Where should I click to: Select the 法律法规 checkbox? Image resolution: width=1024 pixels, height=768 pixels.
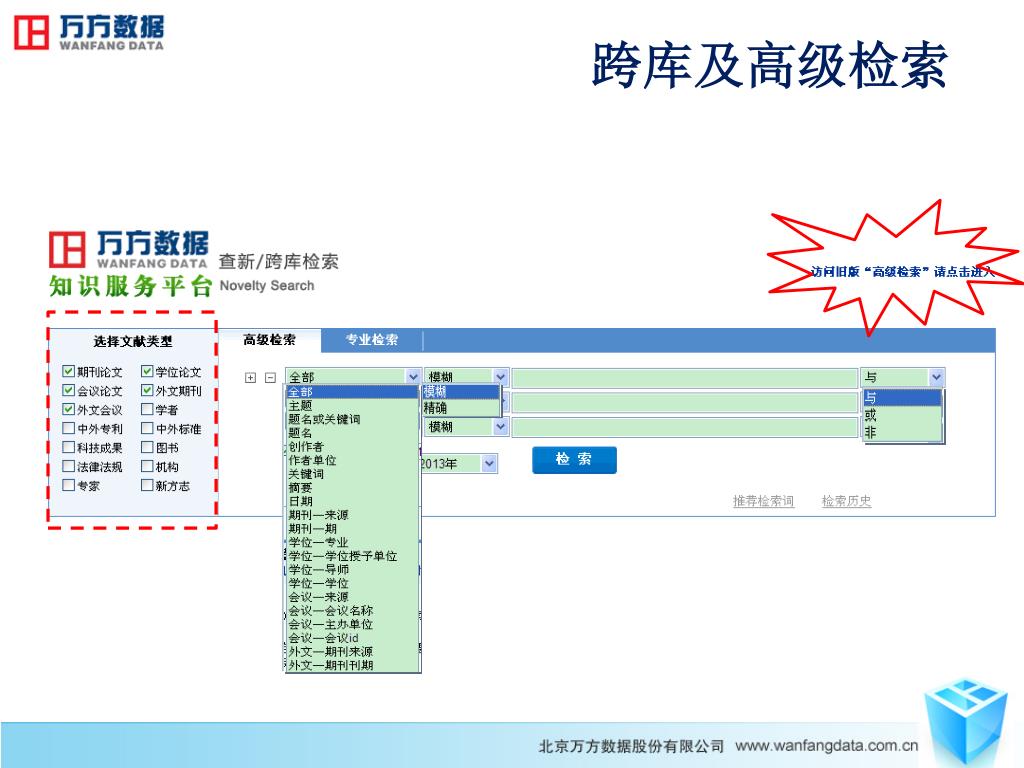(x=68, y=466)
